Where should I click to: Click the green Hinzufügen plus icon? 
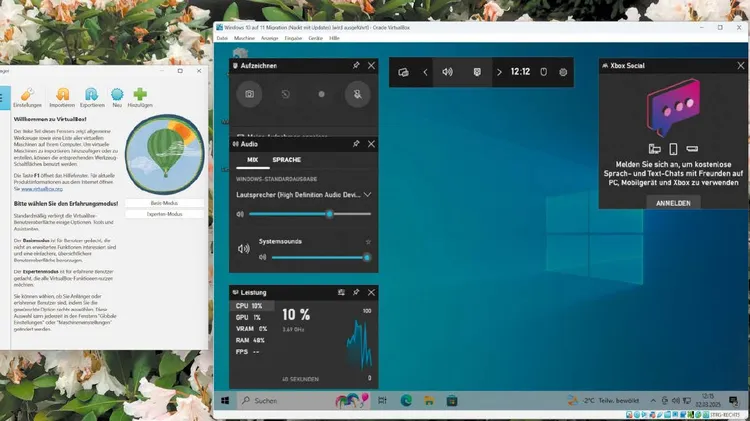141,96
